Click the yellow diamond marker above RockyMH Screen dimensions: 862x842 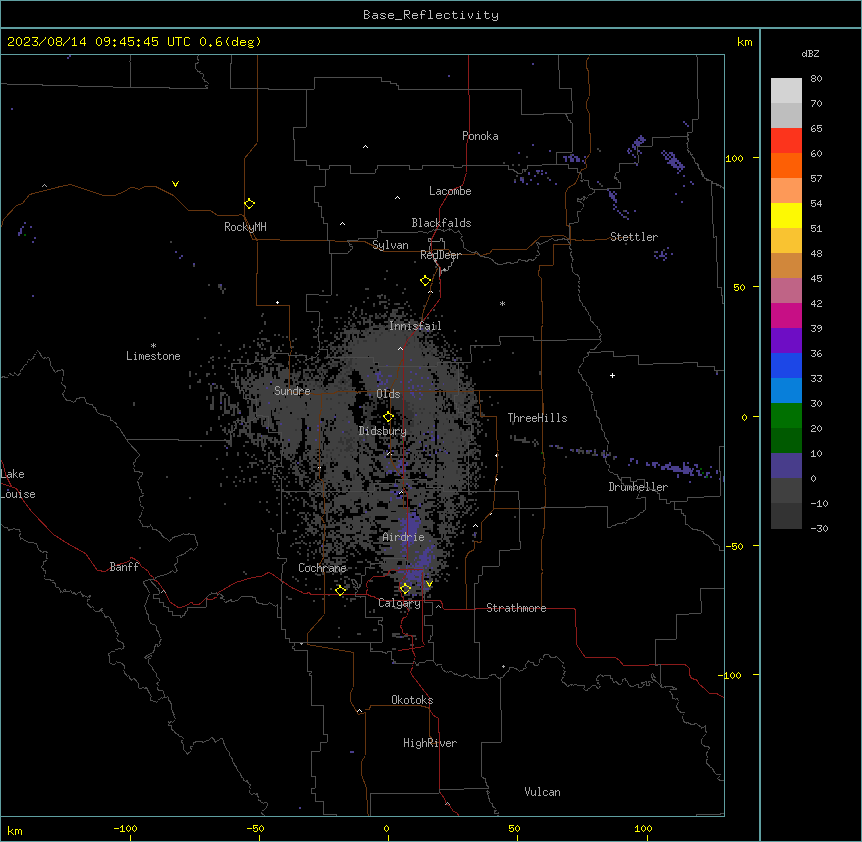[x=250, y=204]
